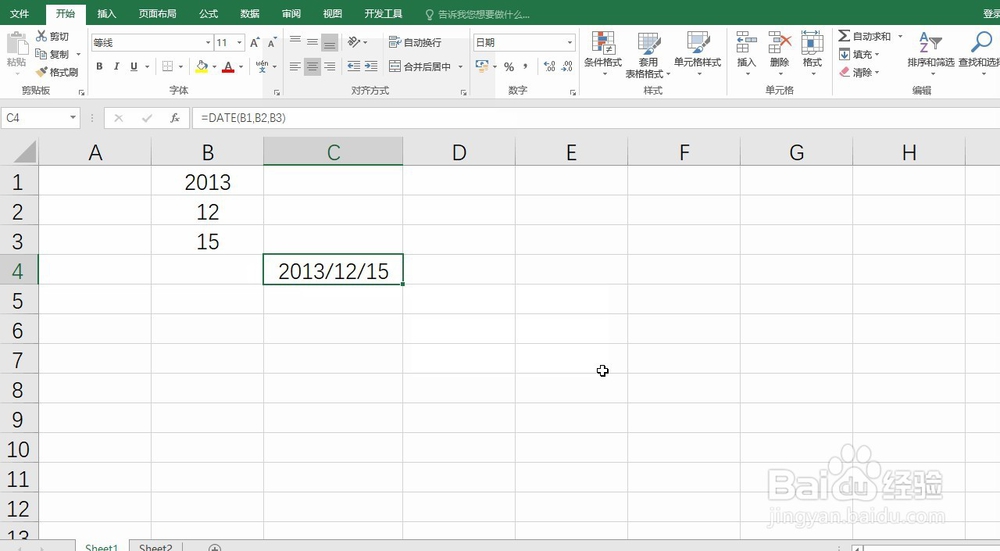This screenshot has height=551, width=1000.
Task: Select the Format Painter brush
Action: click(42, 72)
